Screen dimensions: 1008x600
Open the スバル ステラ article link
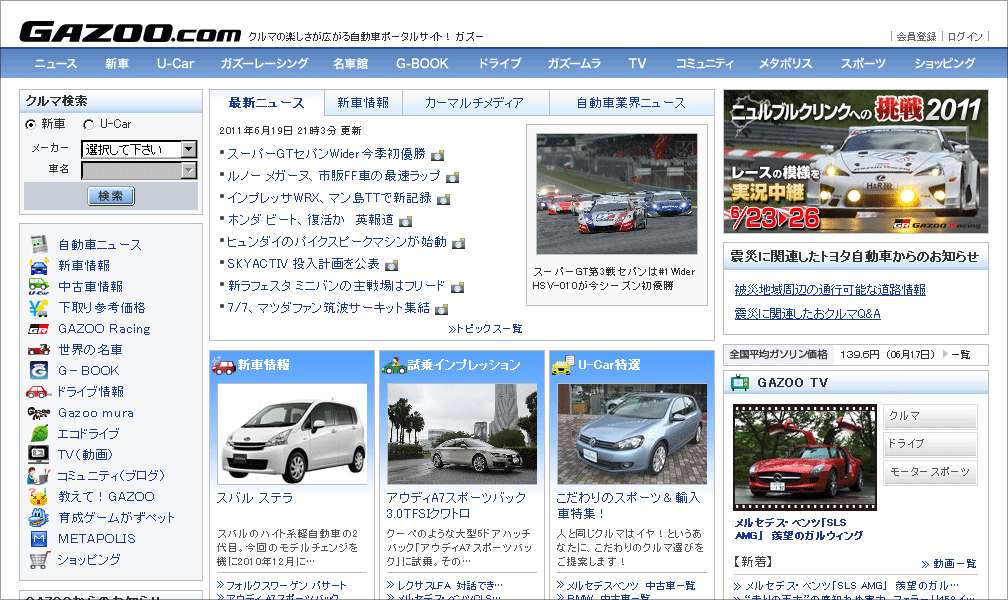click(255, 498)
